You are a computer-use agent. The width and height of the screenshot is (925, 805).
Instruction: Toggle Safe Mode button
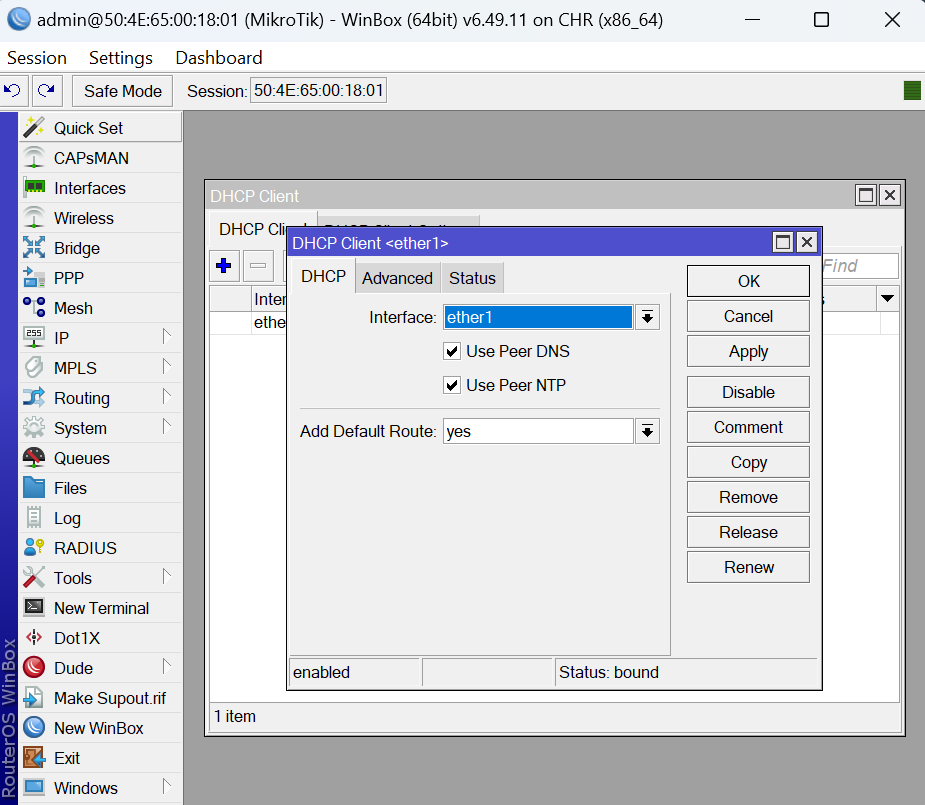123,91
